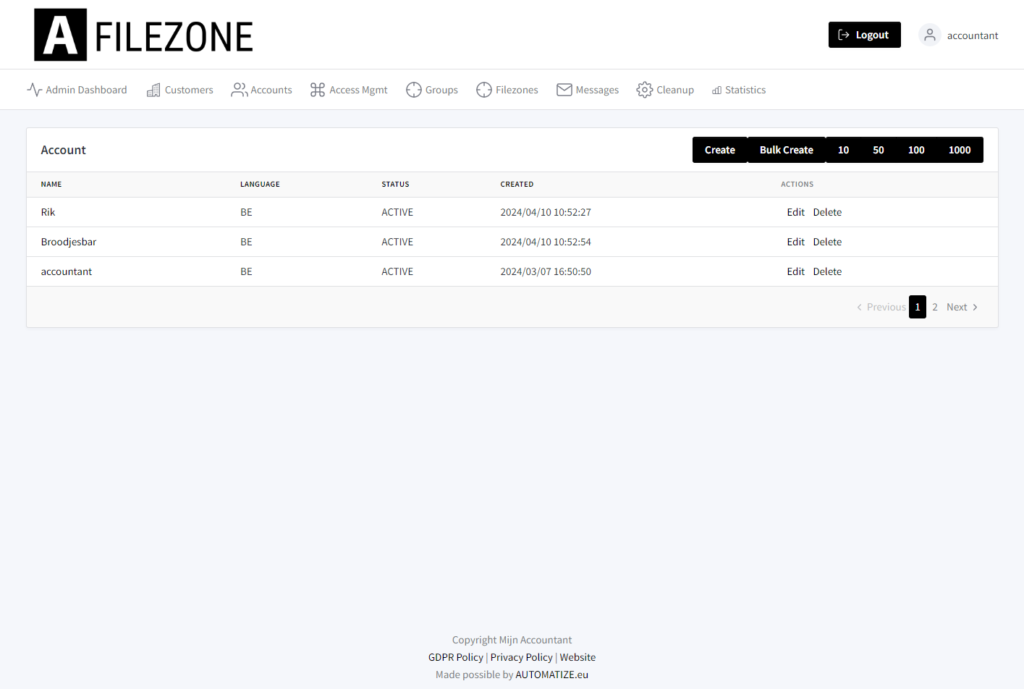Open the Admin Dashboard menu item
Screen dimensions: 1024x689
click(x=77, y=89)
